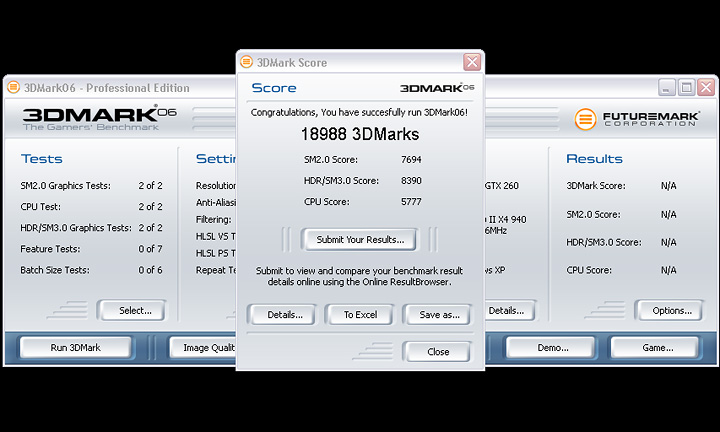This screenshot has width=720, height=432.
Task: Click 'CPU Score:' label in Results
Action: [589, 270]
